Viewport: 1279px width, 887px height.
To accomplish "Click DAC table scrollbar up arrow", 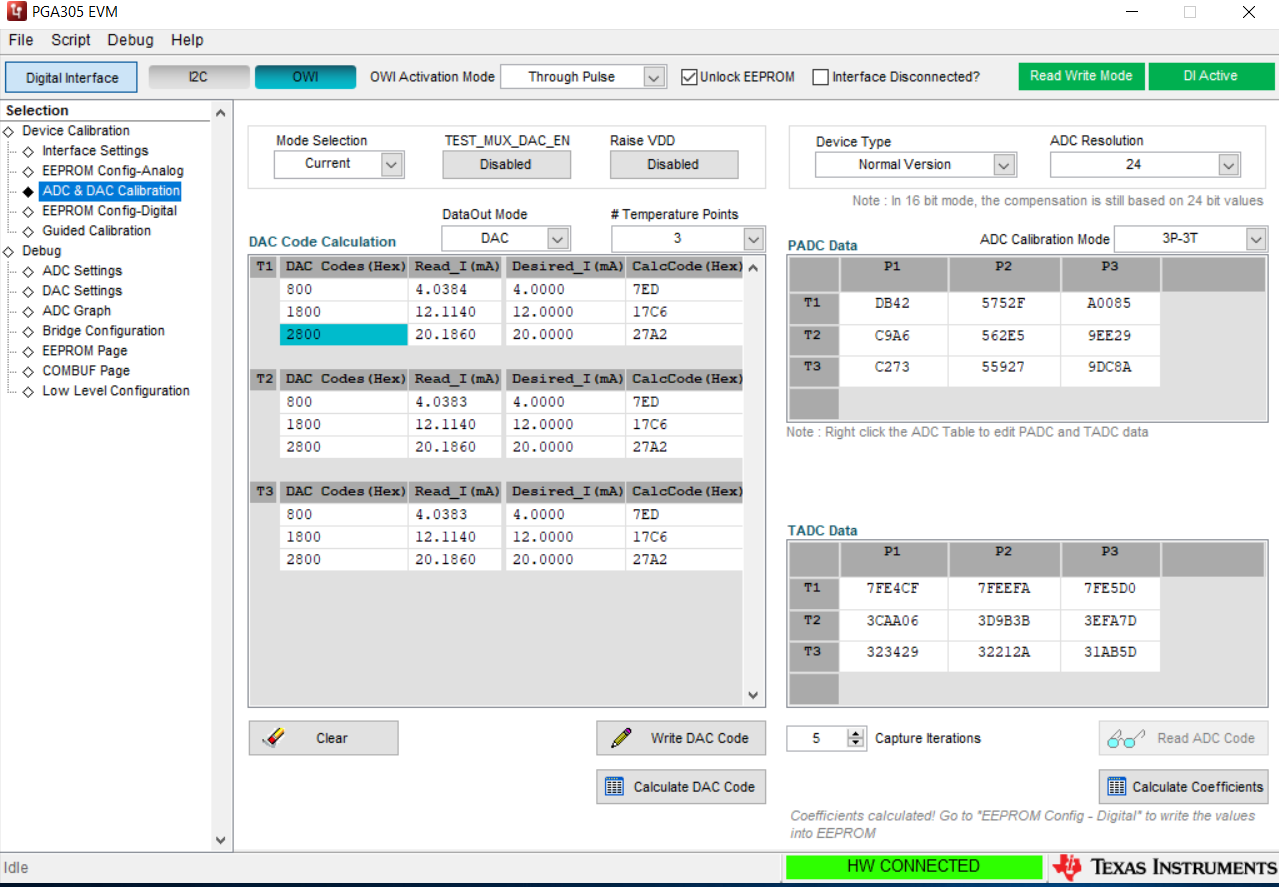I will coord(754,267).
